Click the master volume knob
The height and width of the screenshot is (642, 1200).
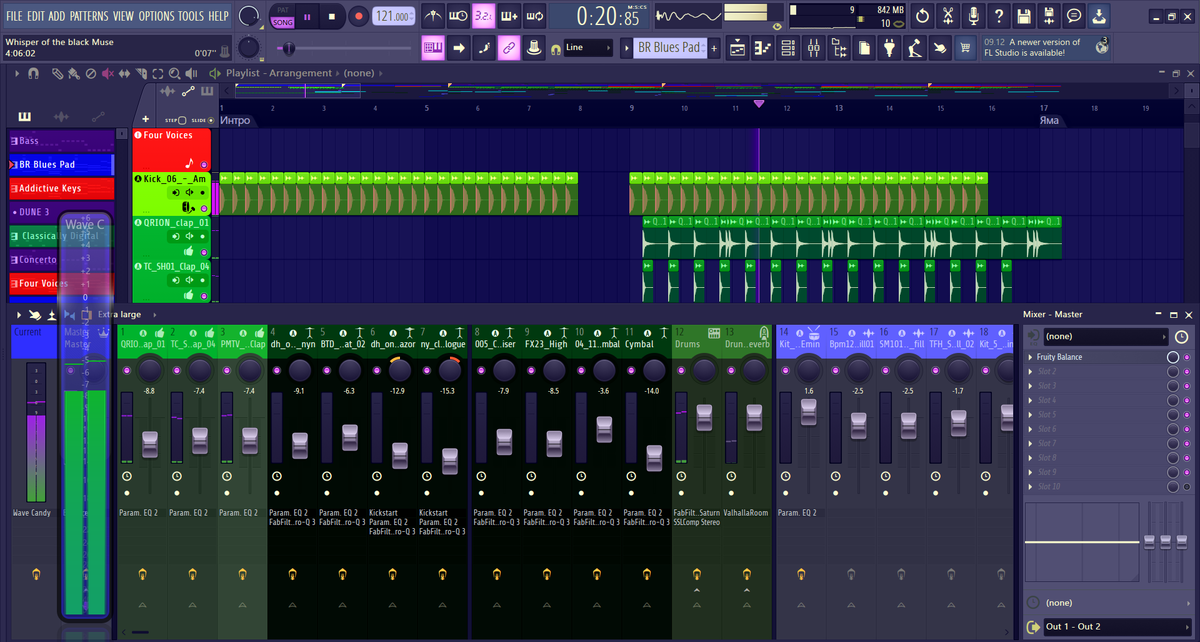pos(250,16)
